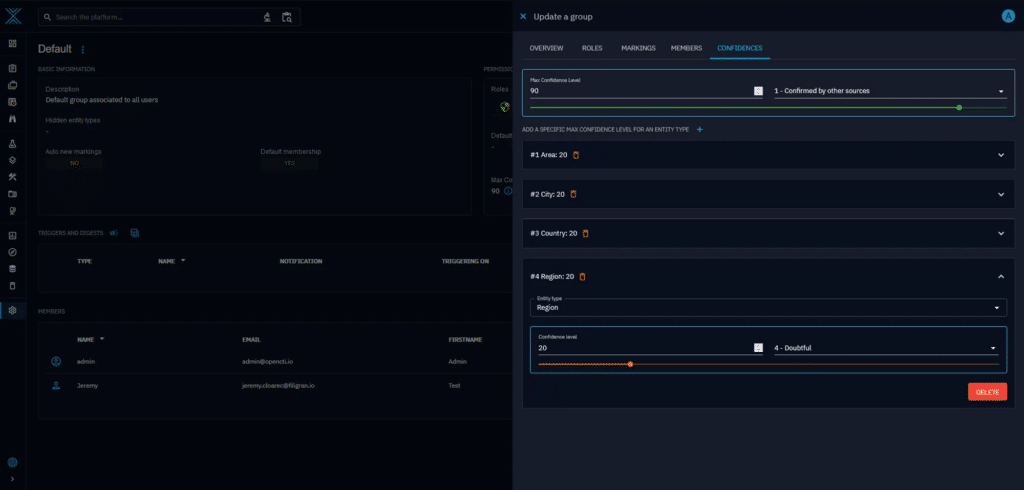Open the '4 - Doubtful' confidence dropdown
Screen dimensions: 1024x490
885,348
